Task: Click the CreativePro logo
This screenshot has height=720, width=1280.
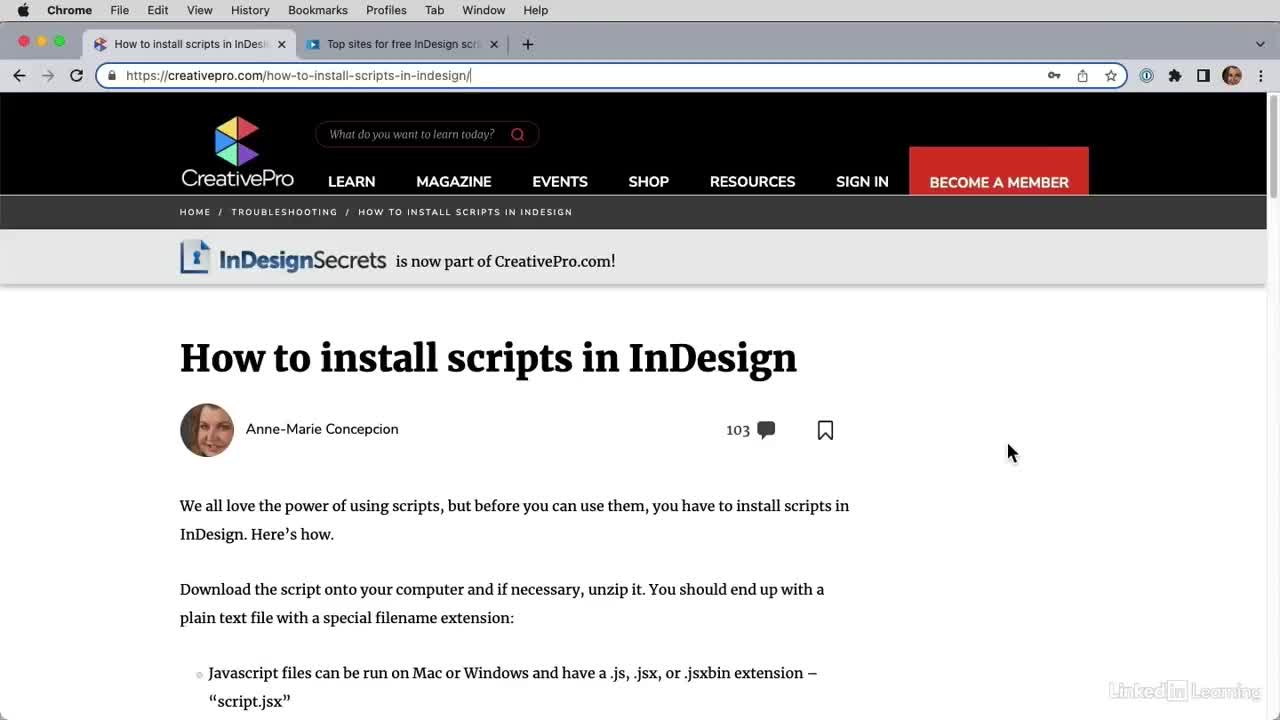Action: [237, 152]
